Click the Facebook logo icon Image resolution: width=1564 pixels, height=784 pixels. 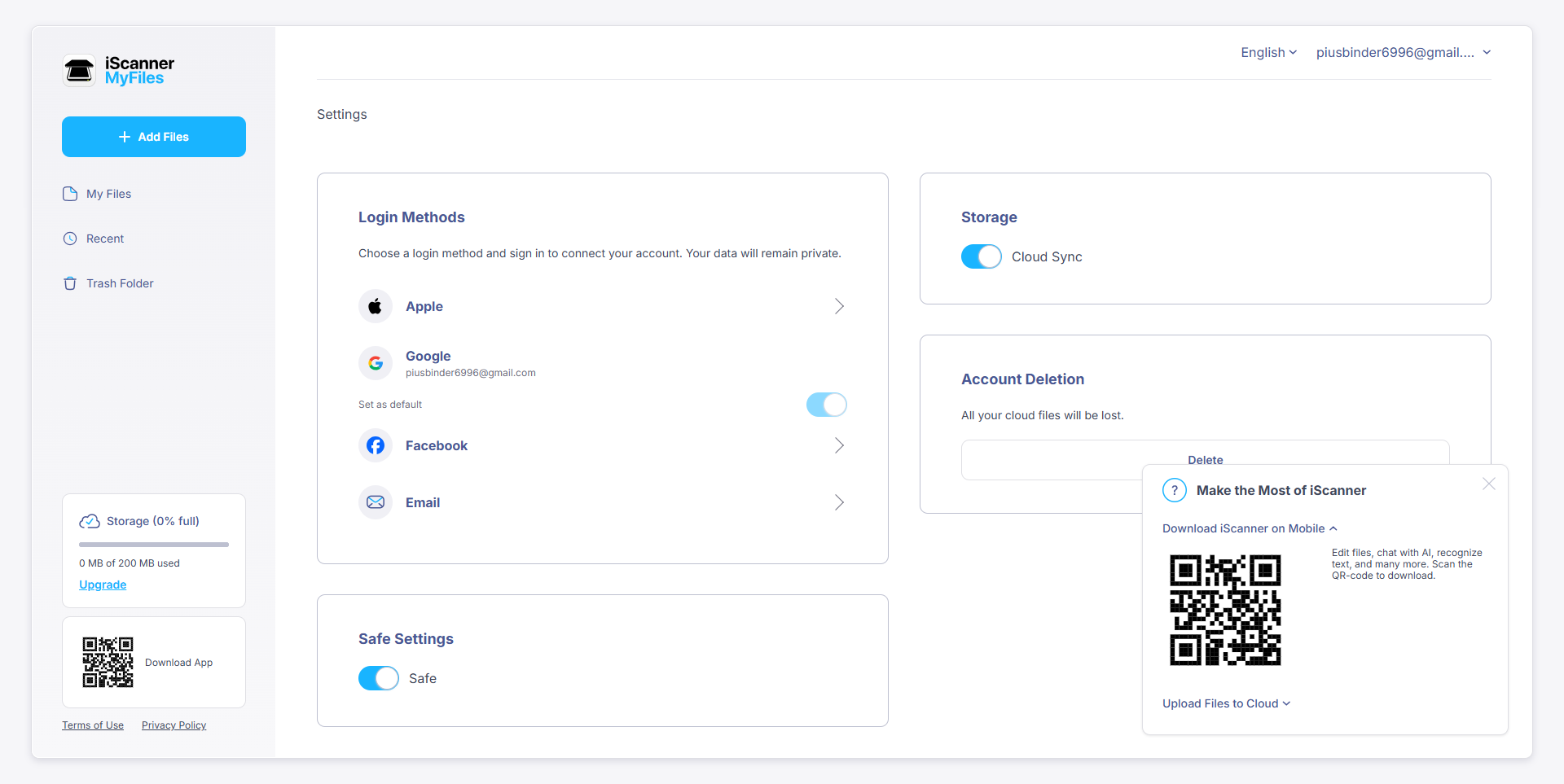point(376,445)
